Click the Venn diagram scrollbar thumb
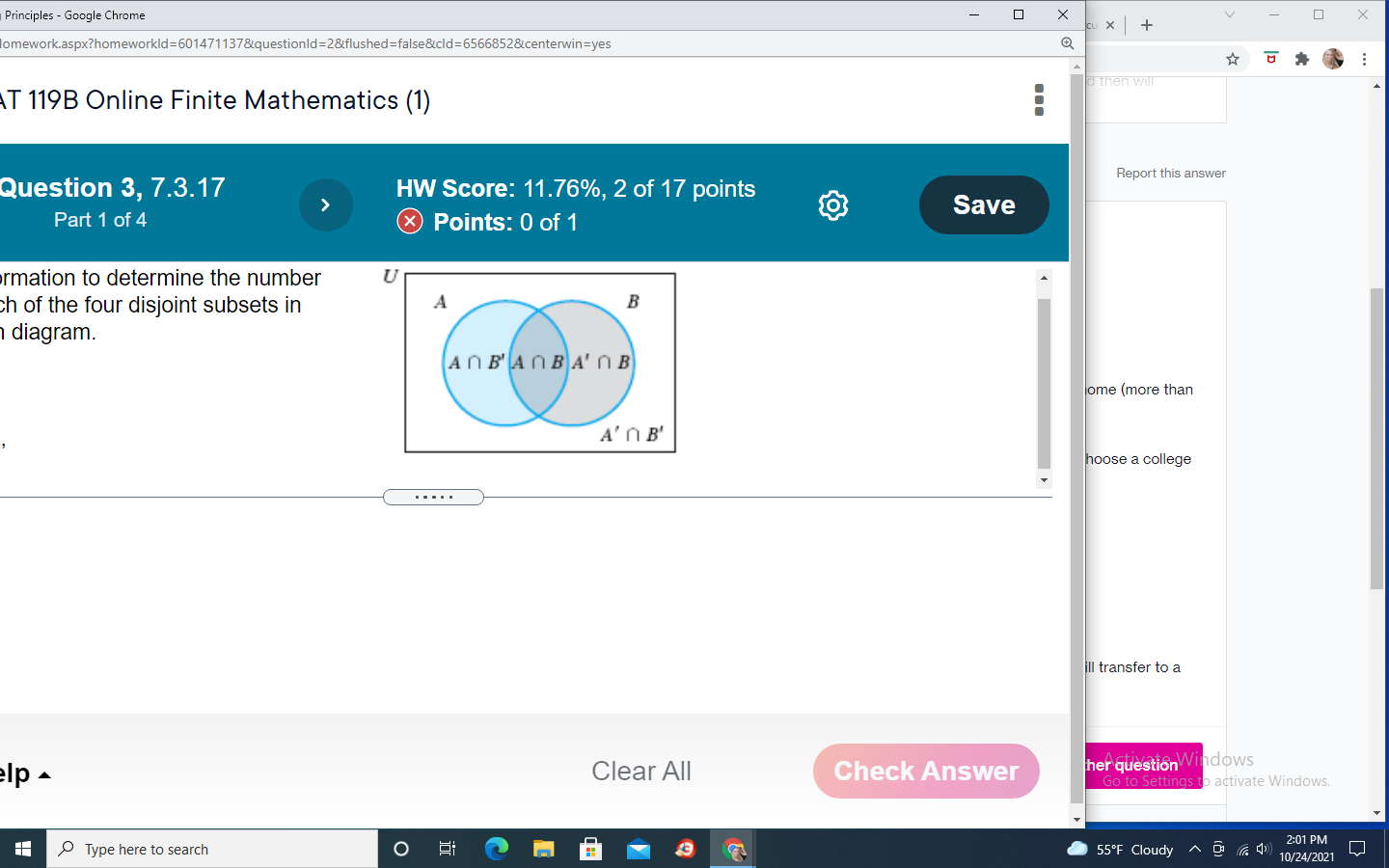1389x868 pixels. tap(1044, 376)
